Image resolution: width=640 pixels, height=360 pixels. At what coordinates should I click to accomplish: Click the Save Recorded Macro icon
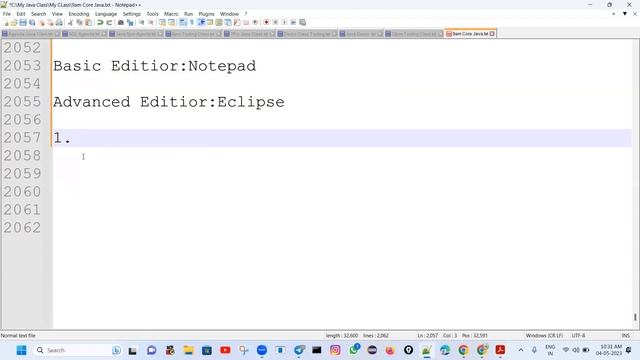pyautogui.click(x=302, y=22)
